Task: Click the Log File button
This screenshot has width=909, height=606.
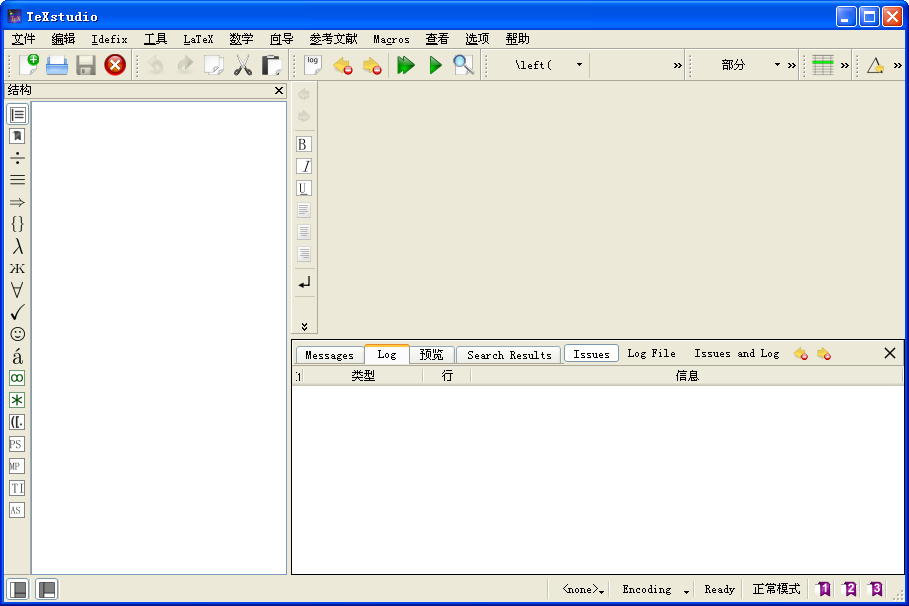Action: pyautogui.click(x=651, y=354)
